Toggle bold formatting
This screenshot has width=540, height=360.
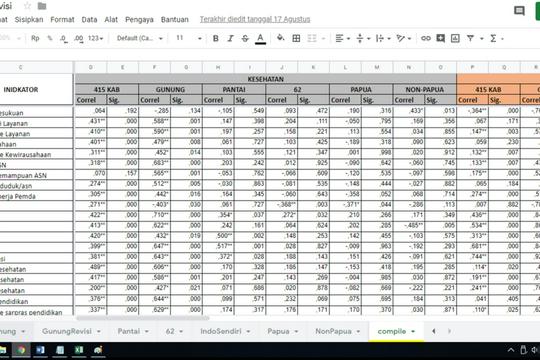(x=216, y=38)
